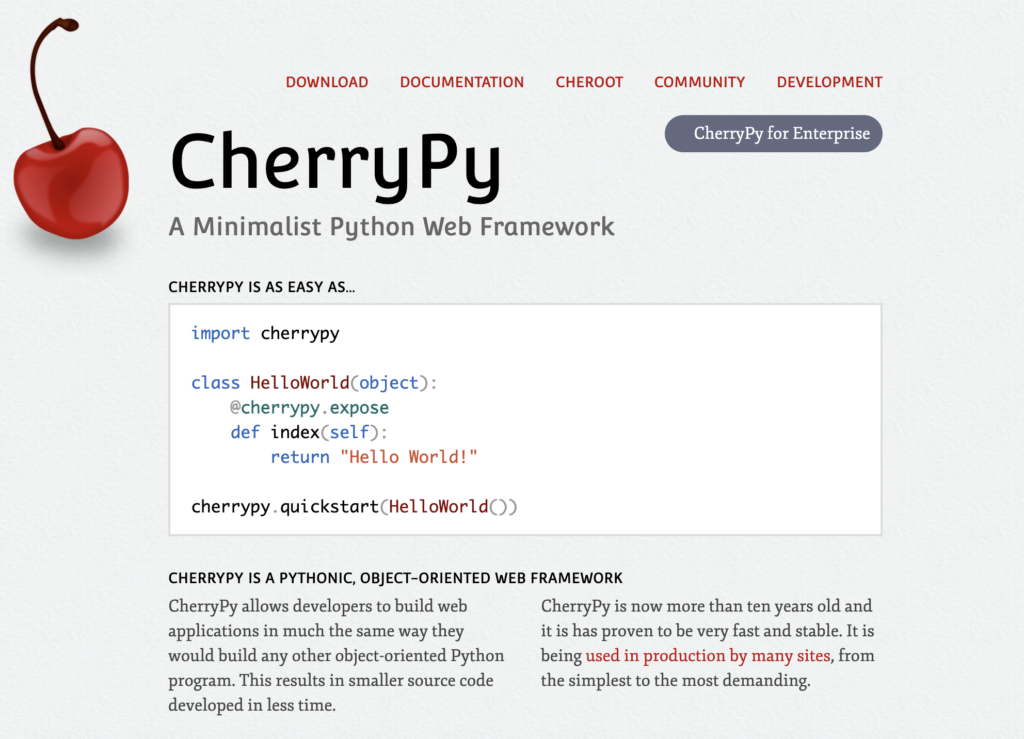Follow the 'used in production by many sites' link
The image size is (1024, 739).
point(708,655)
